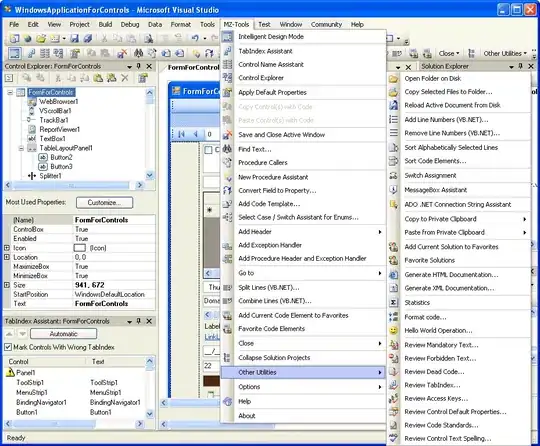Click the Open File folder toolbar icon
540x446 pixels.
[41, 39]
